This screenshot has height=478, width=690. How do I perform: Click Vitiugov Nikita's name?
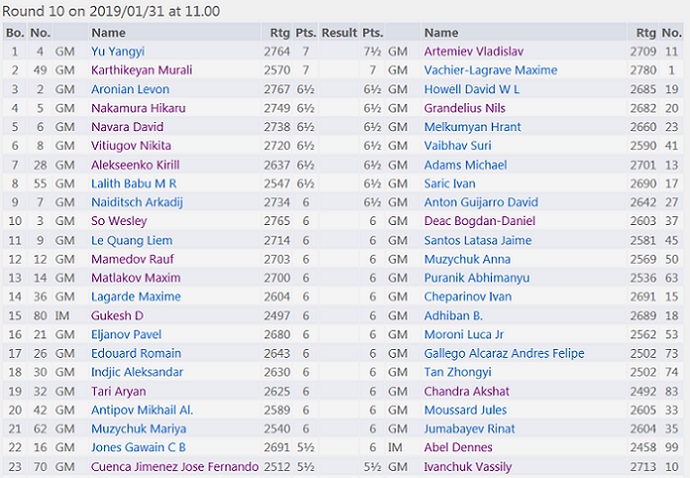[130, 146]
